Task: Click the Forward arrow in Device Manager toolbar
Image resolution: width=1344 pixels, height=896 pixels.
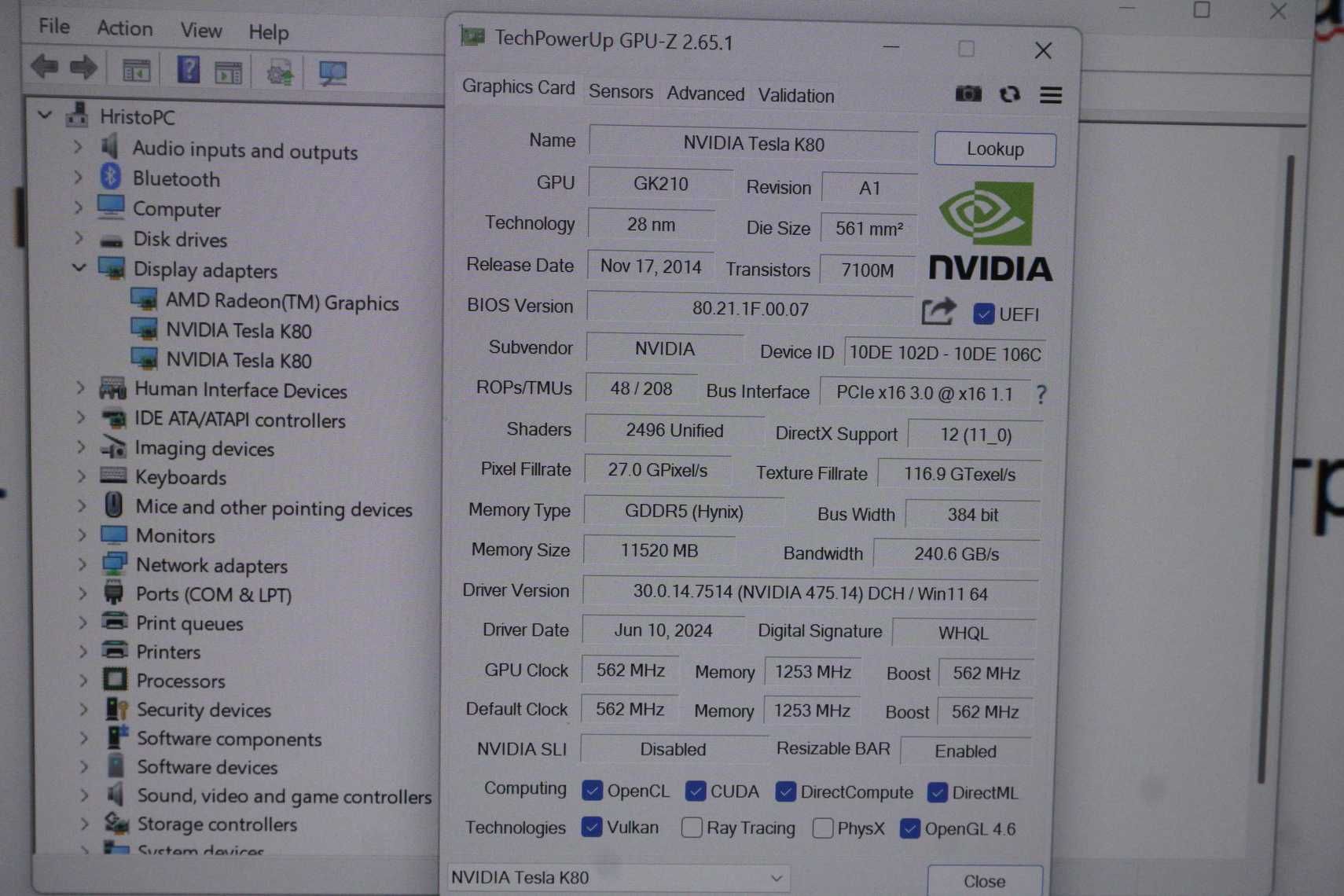Action: coord(83,68)
